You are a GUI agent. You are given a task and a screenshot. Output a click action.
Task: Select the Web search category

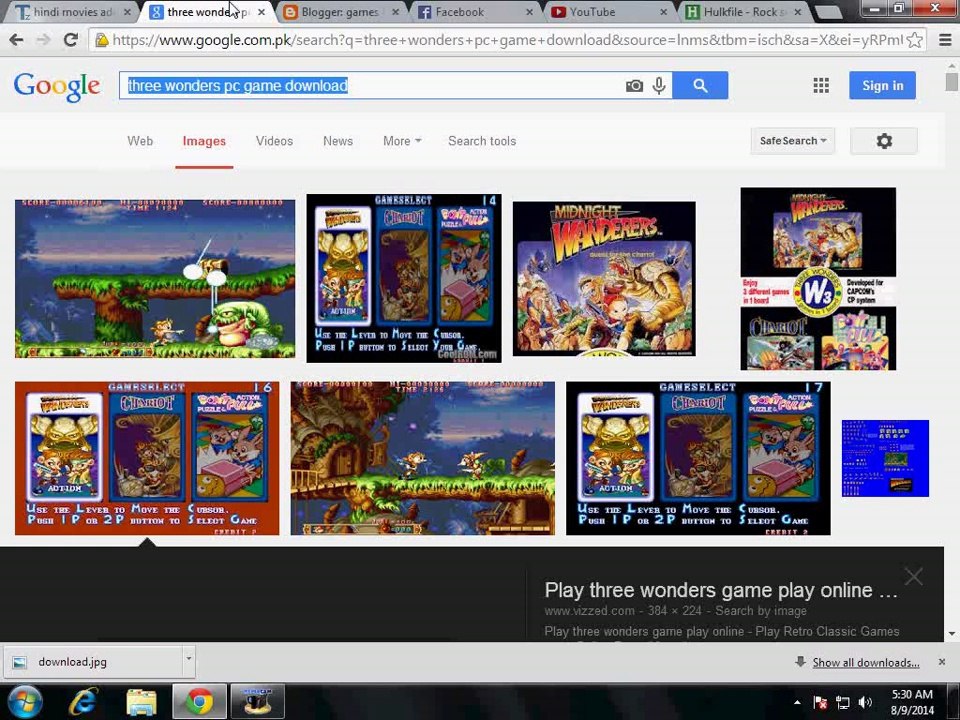[x=140, y=141]
